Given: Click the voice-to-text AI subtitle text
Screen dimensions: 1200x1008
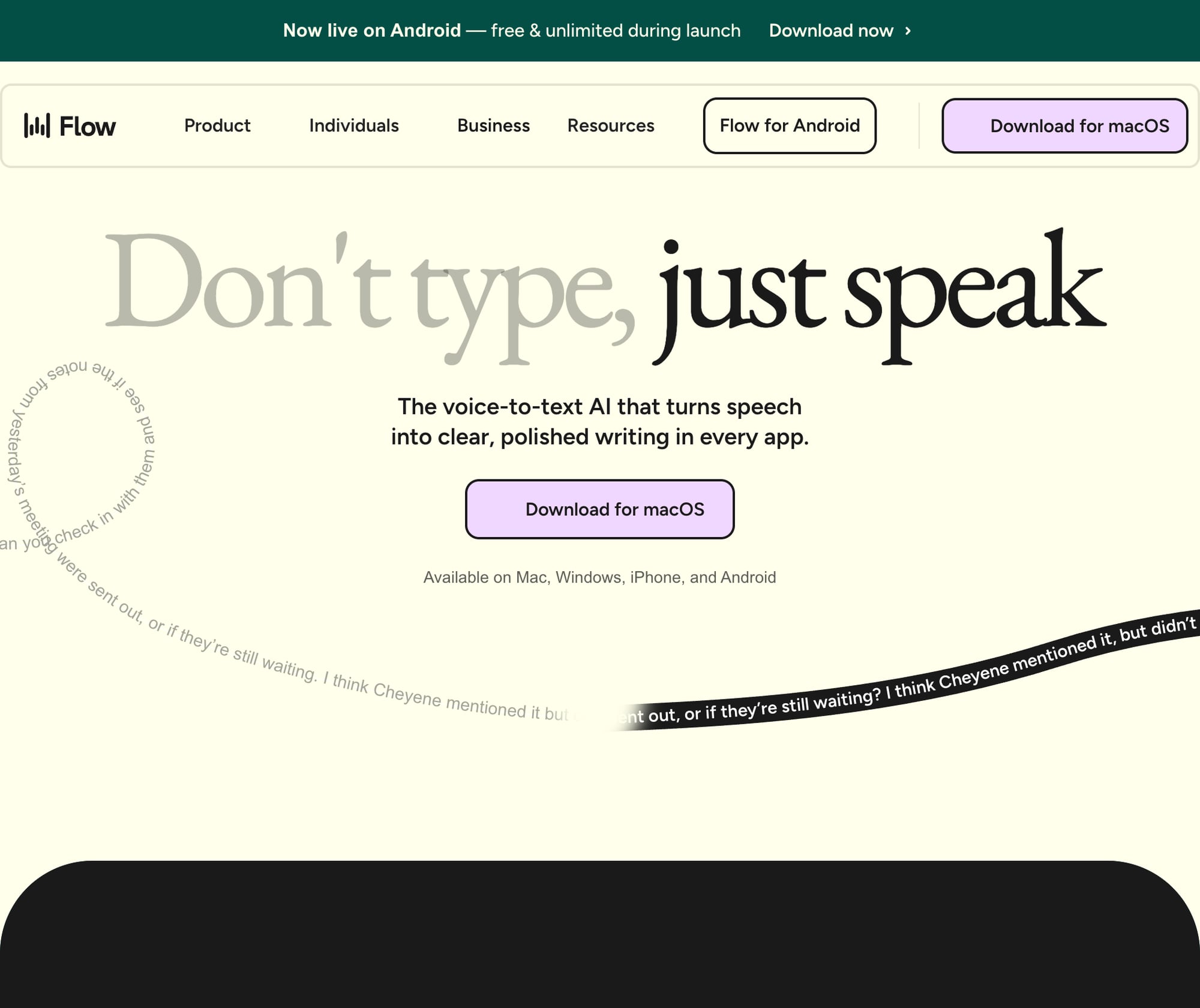Looking at the screenshot, I should tap(600, 422).
